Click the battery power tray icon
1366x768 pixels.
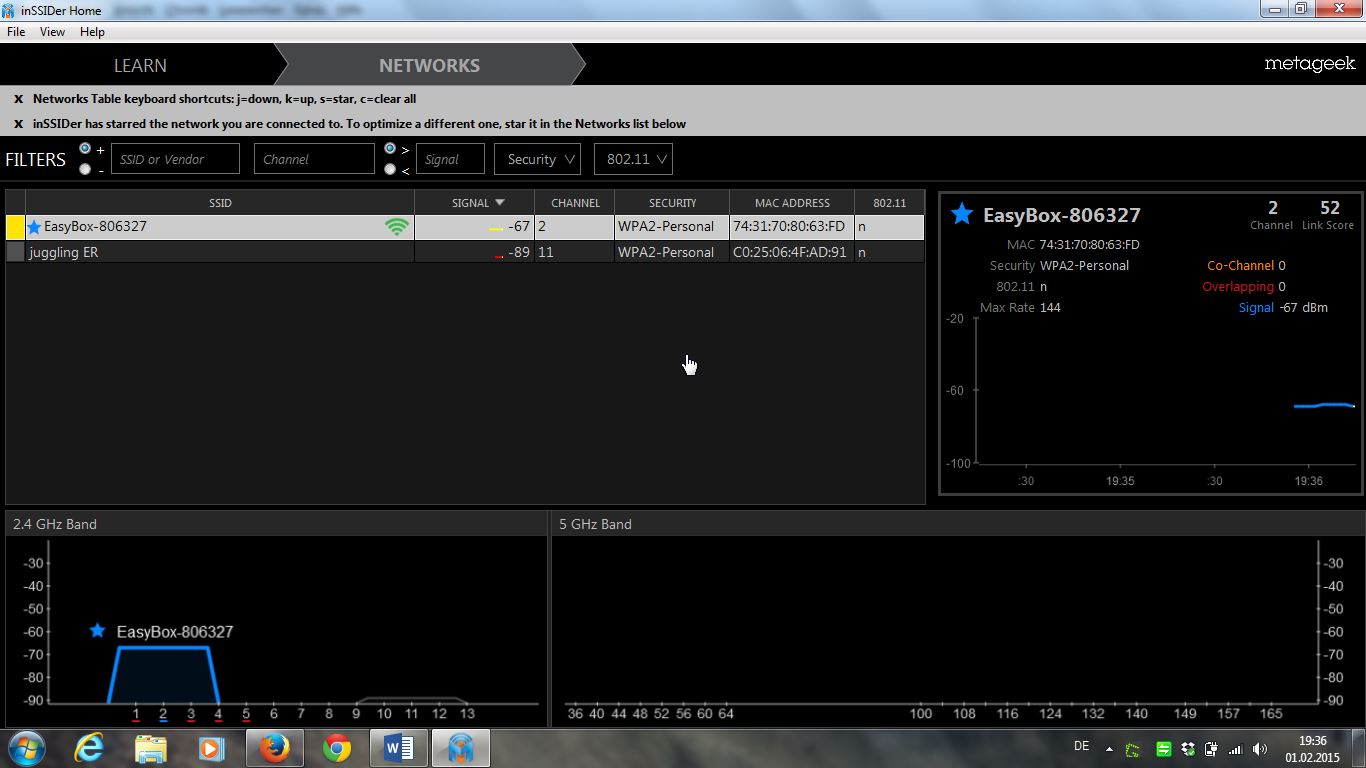pos(1211,749)
